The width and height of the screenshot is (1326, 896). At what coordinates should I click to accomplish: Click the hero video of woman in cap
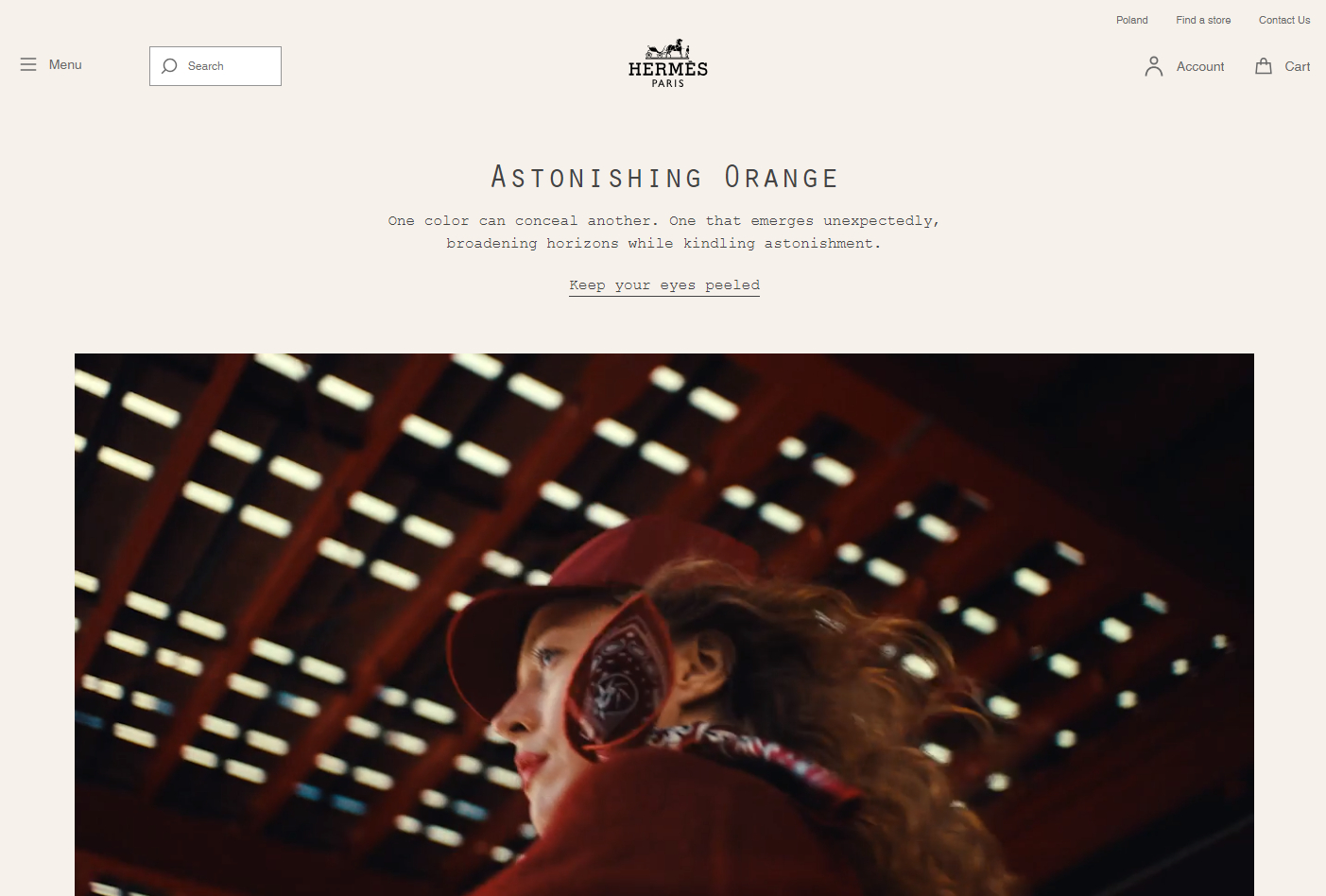tap(664, 625)
